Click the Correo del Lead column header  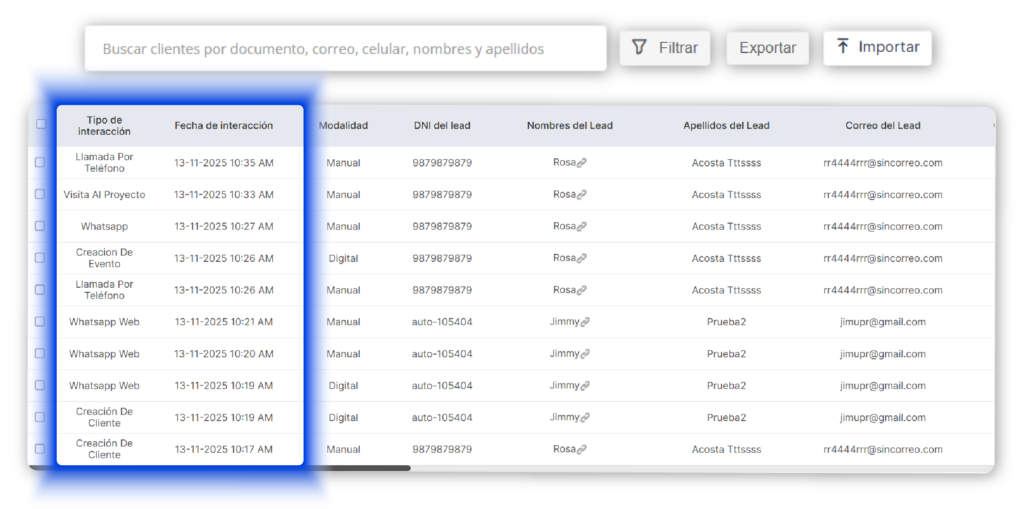coord(882,126)
